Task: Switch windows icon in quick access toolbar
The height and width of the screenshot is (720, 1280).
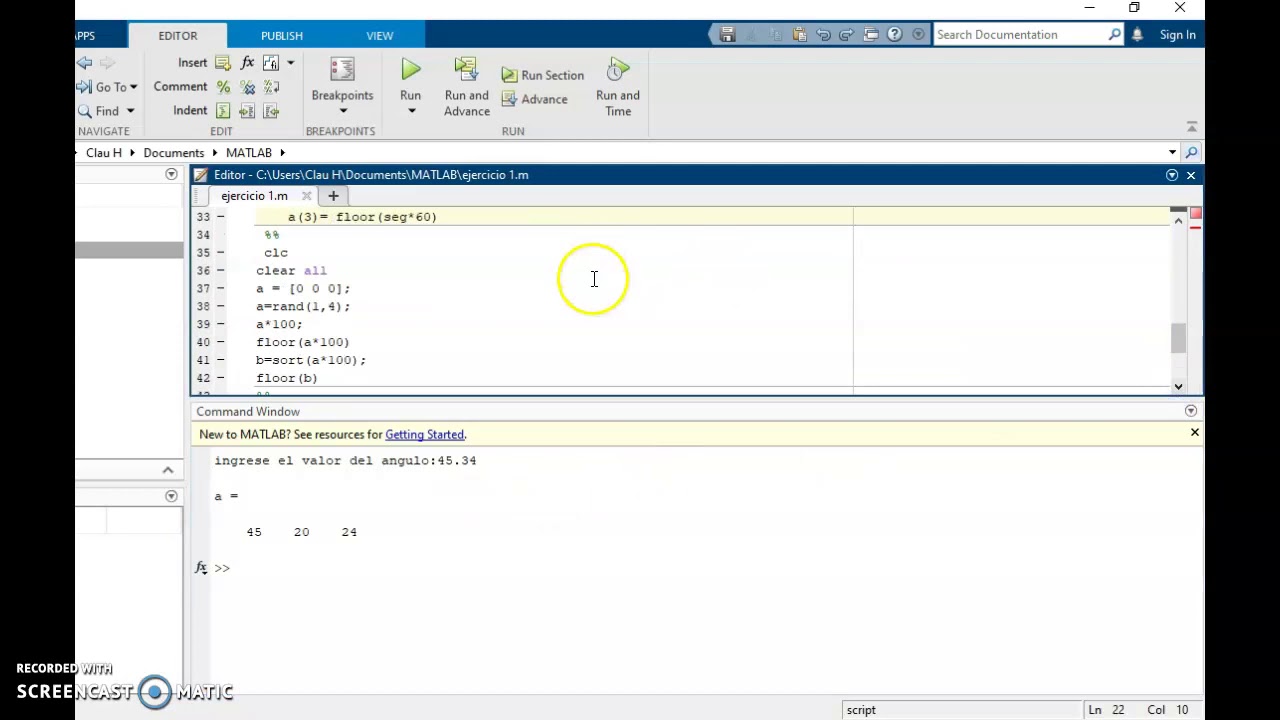Action: pyautogui.click(x=871, y=35)
